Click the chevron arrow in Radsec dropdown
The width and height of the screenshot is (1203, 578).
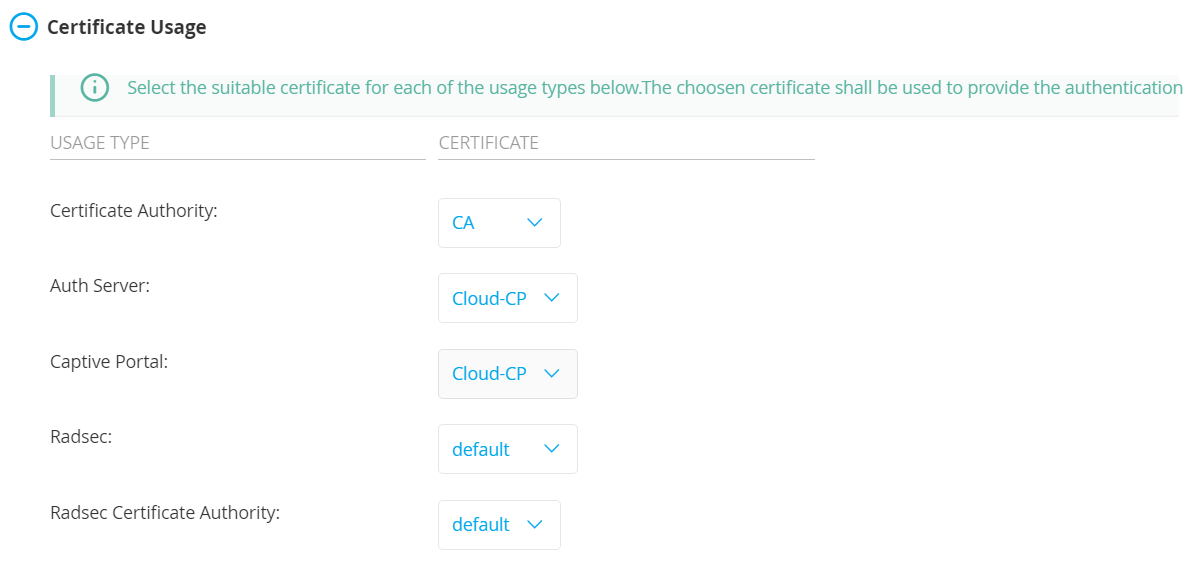pyautogui.click(x=552, y=449)
